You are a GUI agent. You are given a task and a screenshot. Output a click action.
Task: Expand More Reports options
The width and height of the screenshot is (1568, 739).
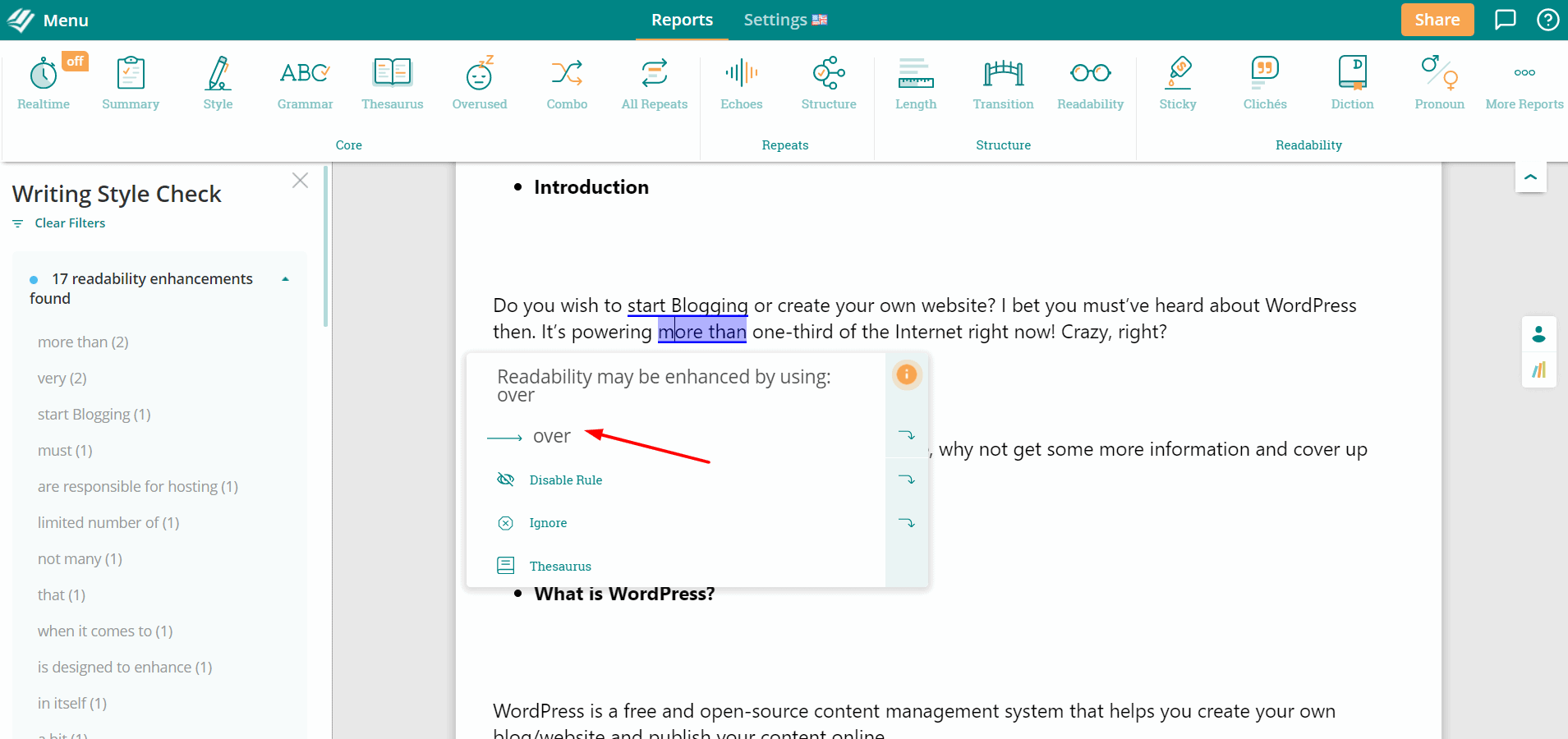[x=1524, y=83]
